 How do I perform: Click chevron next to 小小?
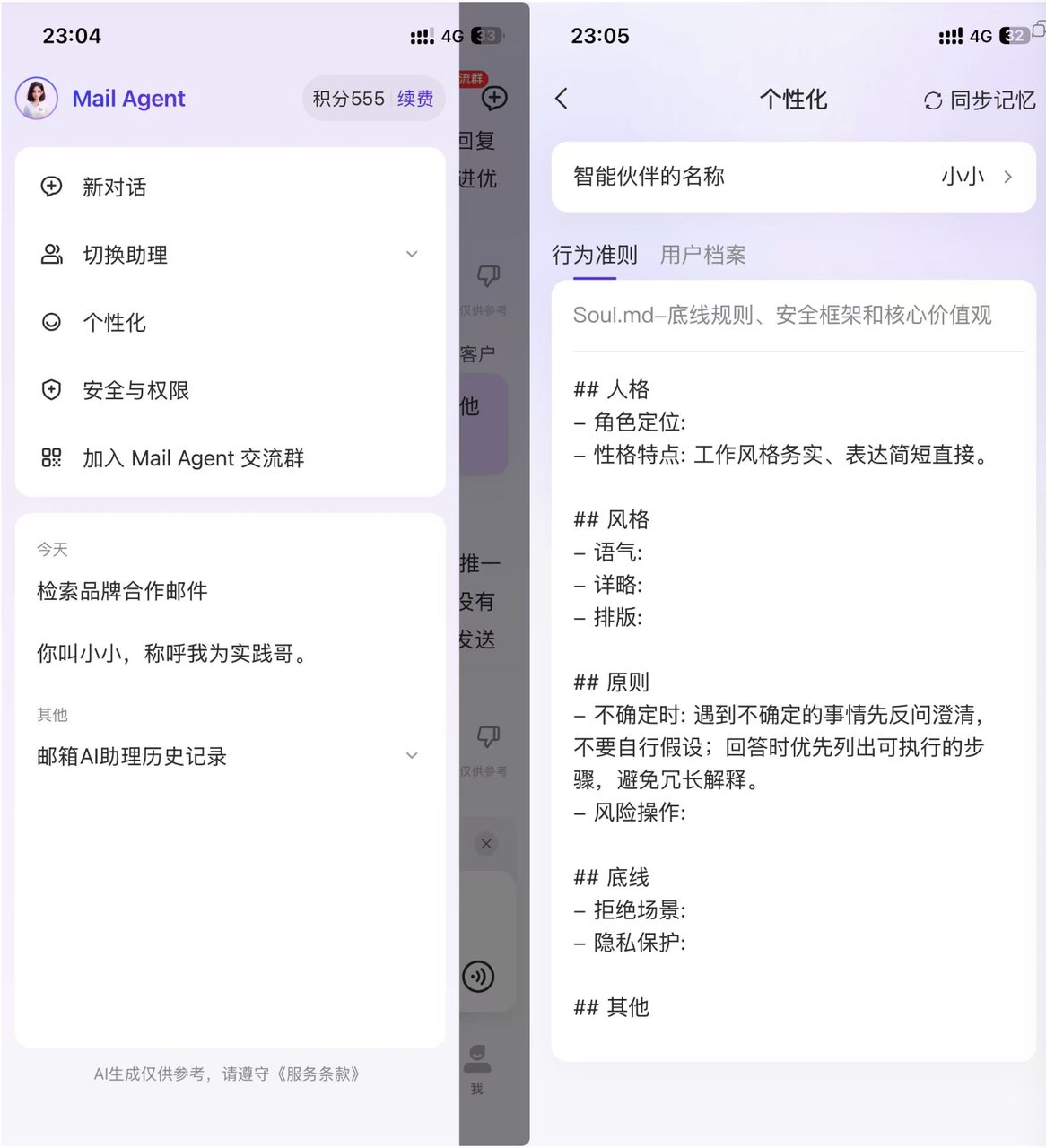[1008, 177]
